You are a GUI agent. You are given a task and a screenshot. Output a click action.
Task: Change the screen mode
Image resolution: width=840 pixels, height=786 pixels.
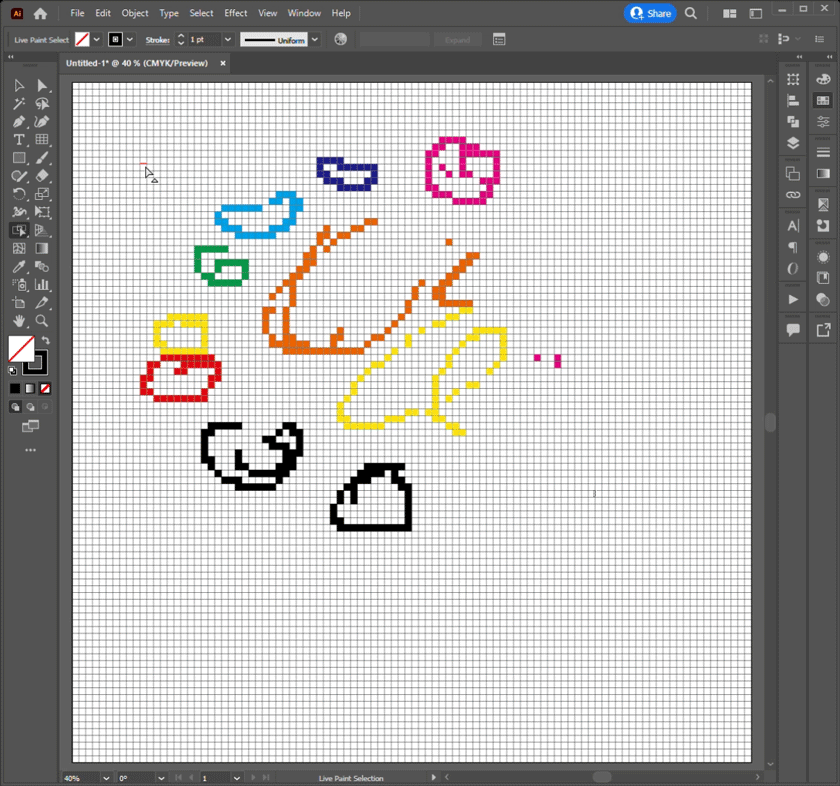(x=30, y=426)
